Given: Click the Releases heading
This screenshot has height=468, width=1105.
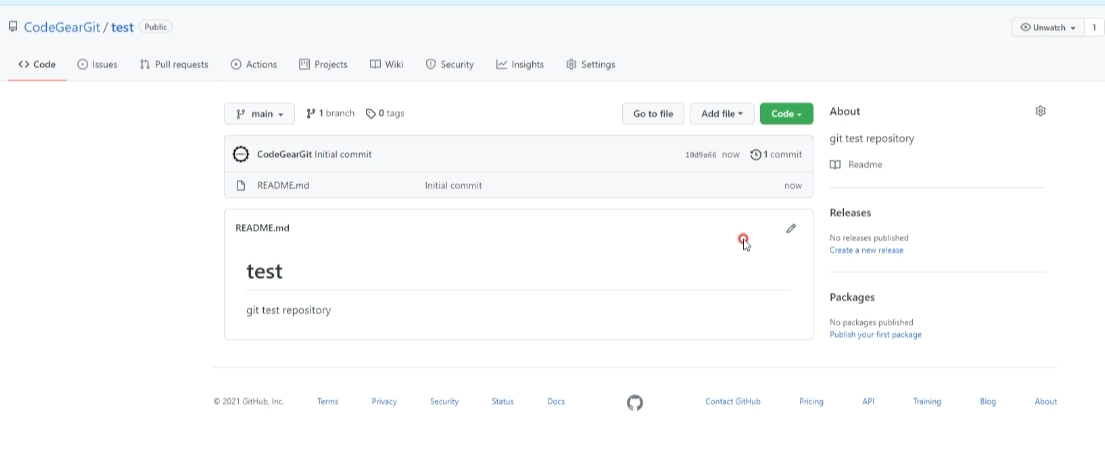Looking at the screenshot, I should tap(850, 213).
